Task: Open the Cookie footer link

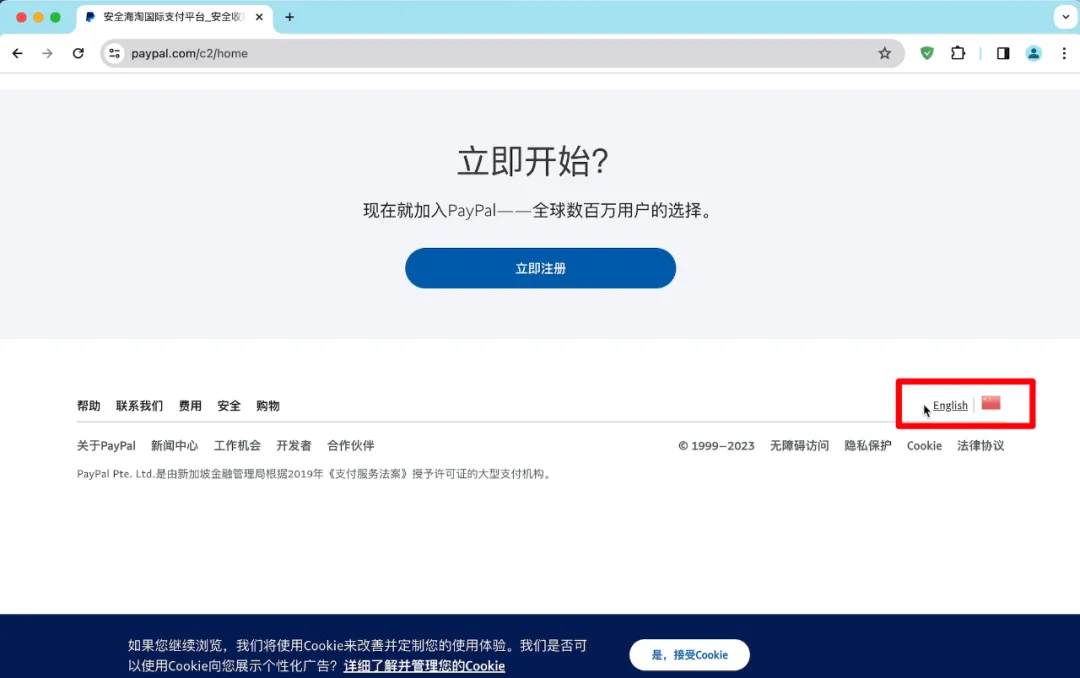Action: (924, 446)
